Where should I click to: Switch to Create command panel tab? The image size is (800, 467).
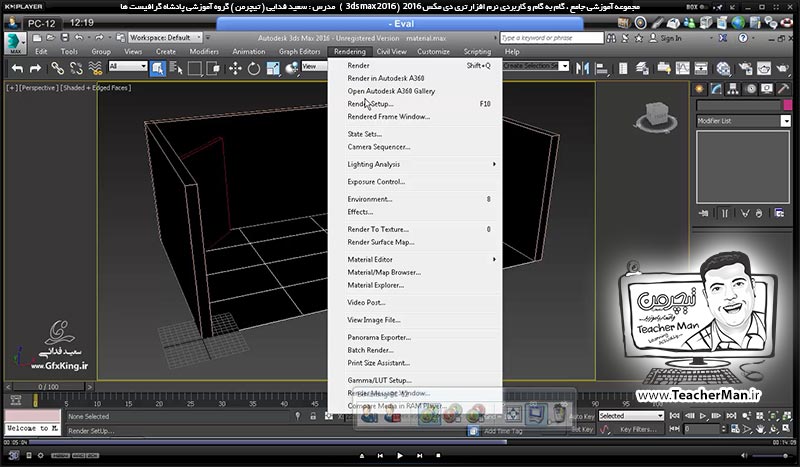[x=699, y=89]
